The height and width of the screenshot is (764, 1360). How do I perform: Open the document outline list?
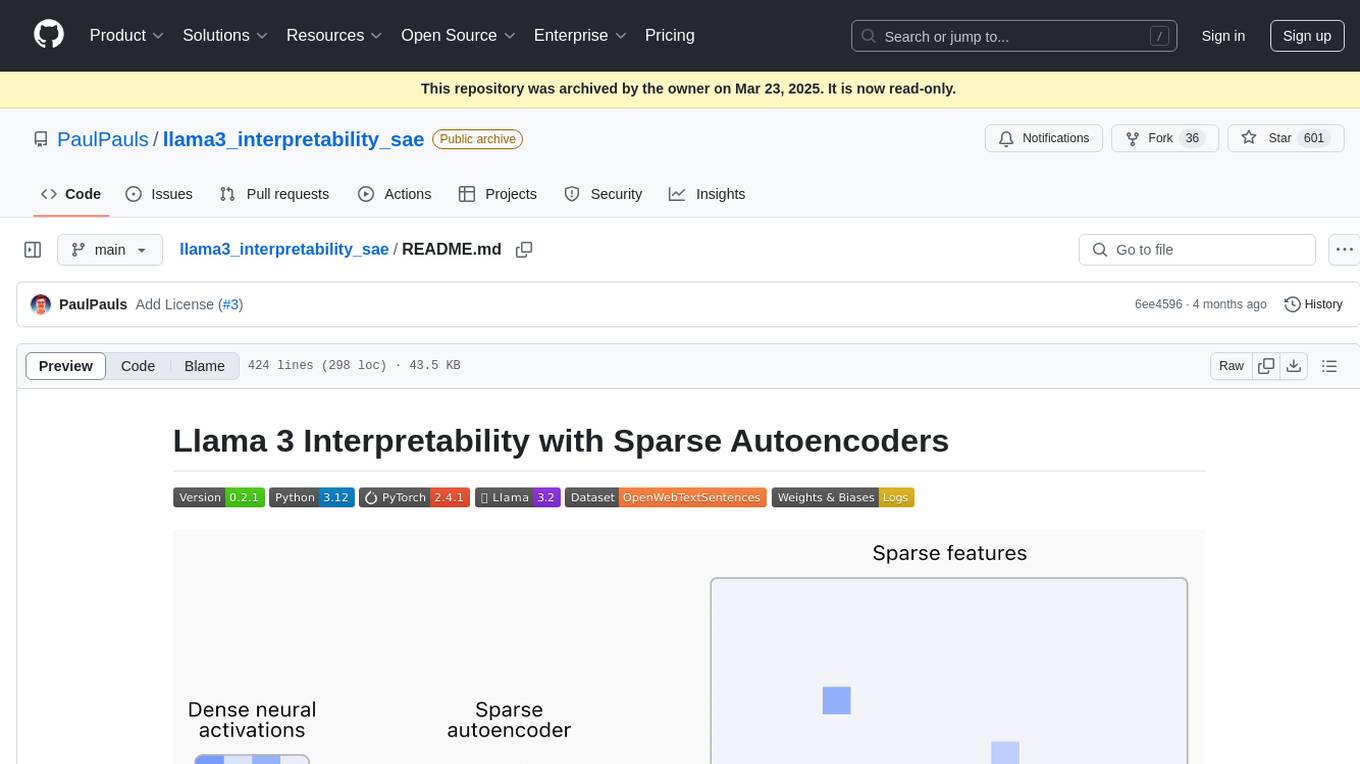[x=1330, y=366]
